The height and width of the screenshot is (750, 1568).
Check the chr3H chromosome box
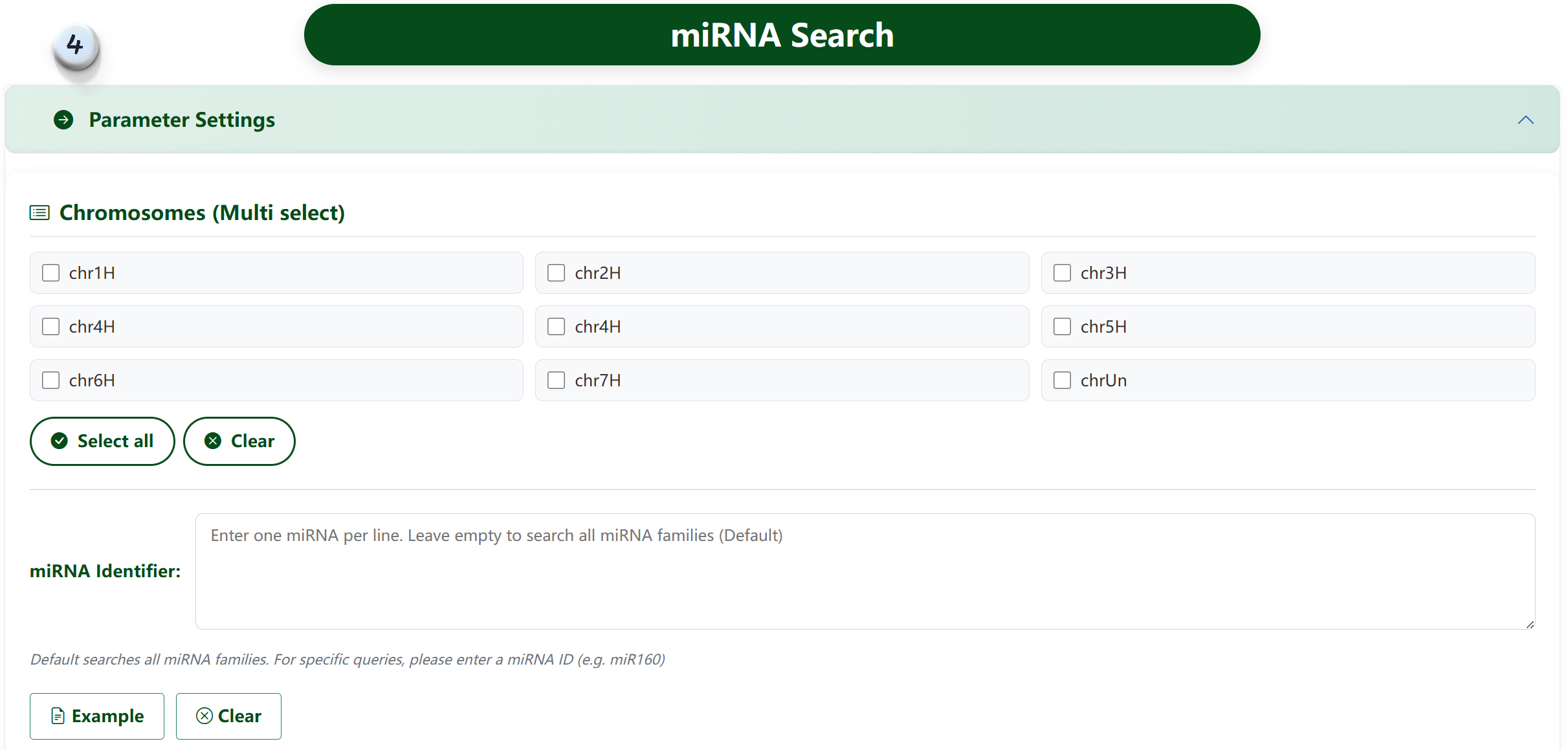1062,273
